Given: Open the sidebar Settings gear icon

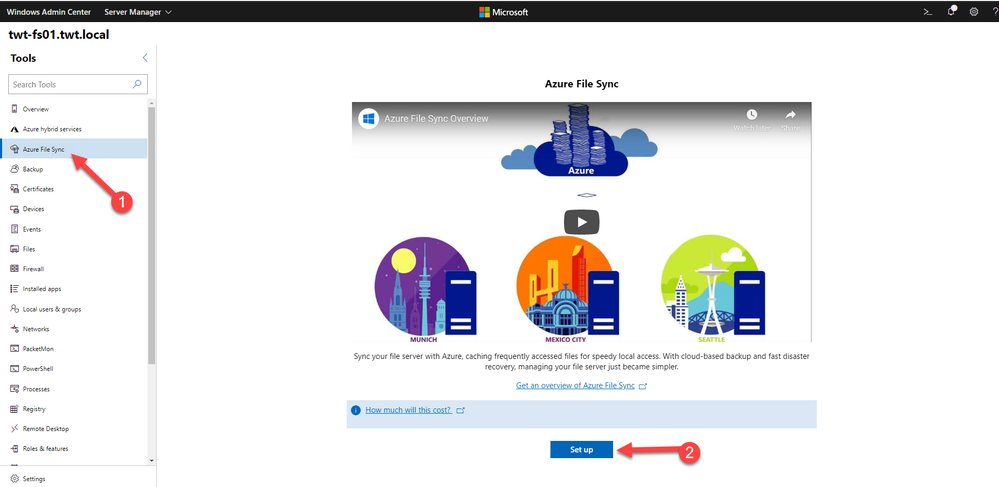Looking at the screenshot, I should pyautogui.click(x=14, y=479).
